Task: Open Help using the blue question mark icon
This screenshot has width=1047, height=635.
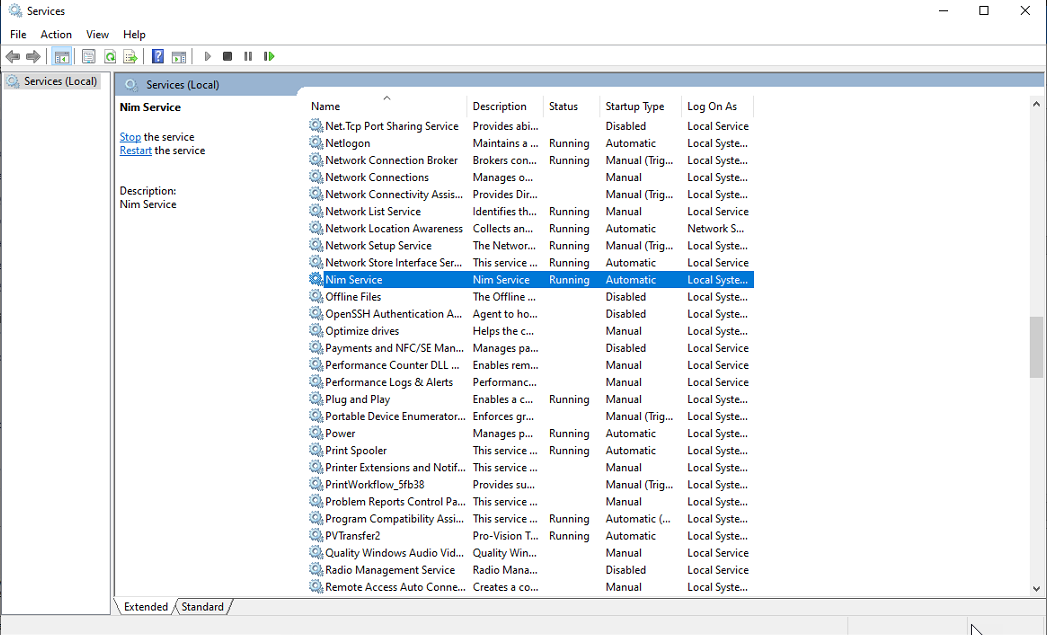Action: click(157, 56)
